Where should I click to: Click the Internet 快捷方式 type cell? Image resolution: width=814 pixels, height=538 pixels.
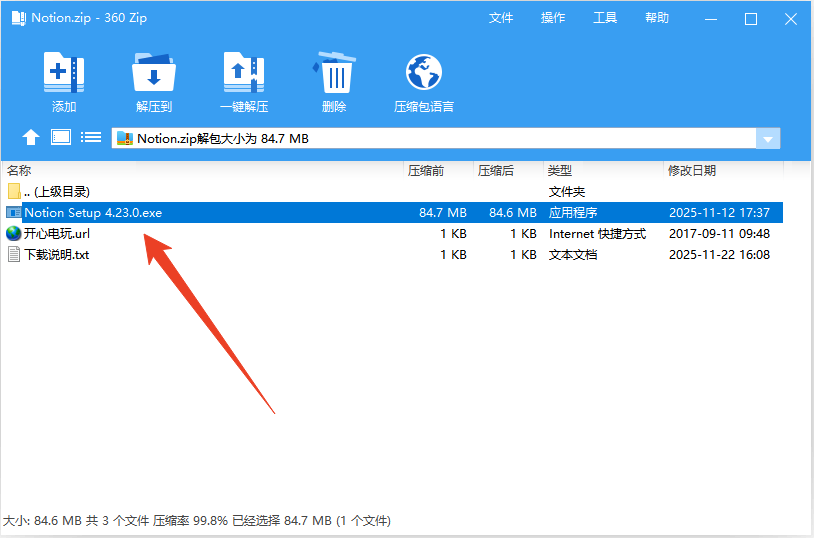(598, 234)
